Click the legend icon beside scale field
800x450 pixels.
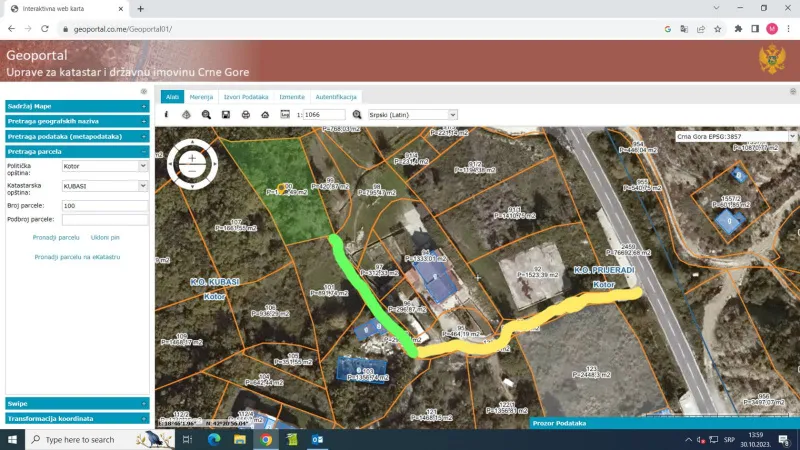coord(285,115)
